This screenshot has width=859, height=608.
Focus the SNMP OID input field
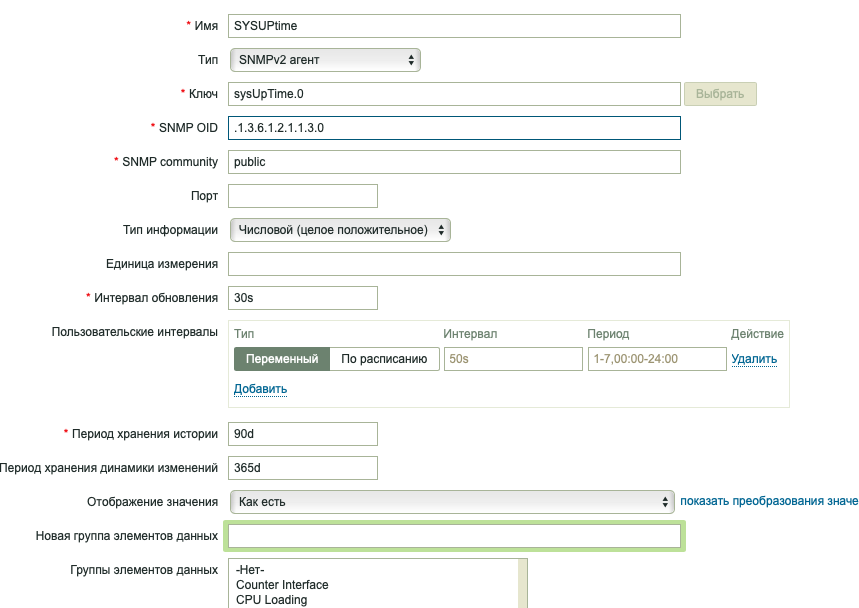[x=454, y=128]
